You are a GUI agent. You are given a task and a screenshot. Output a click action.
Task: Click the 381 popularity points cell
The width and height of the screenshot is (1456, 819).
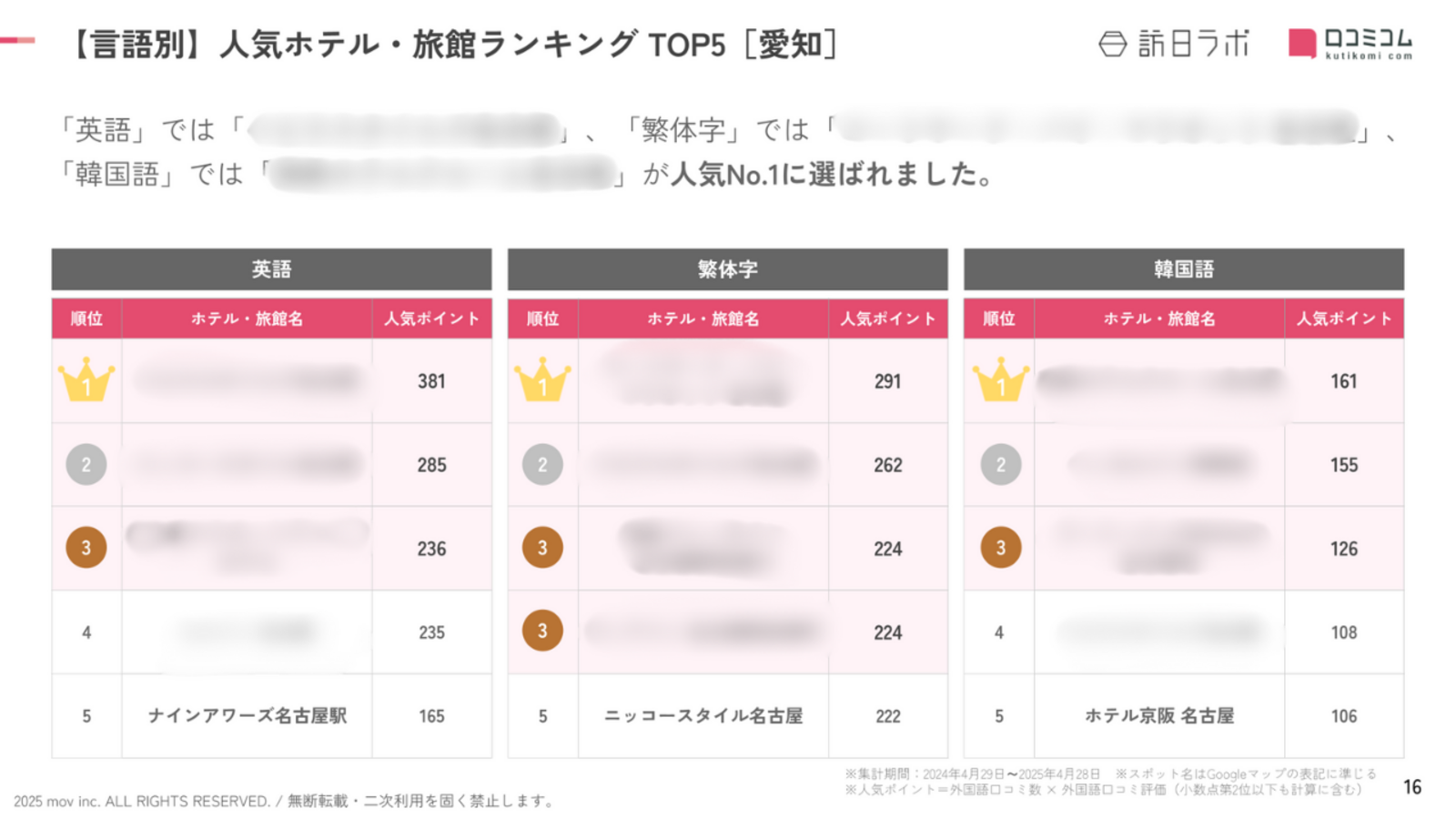click(431, 381)
